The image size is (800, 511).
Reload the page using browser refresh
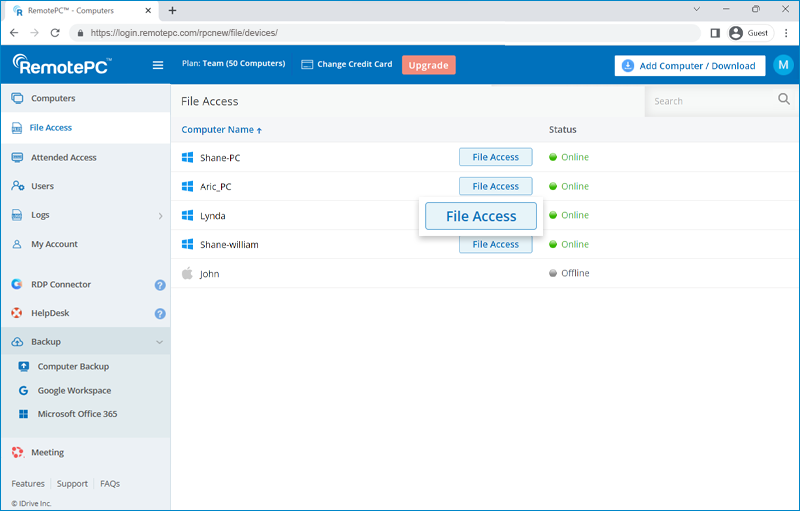[57, 32]
